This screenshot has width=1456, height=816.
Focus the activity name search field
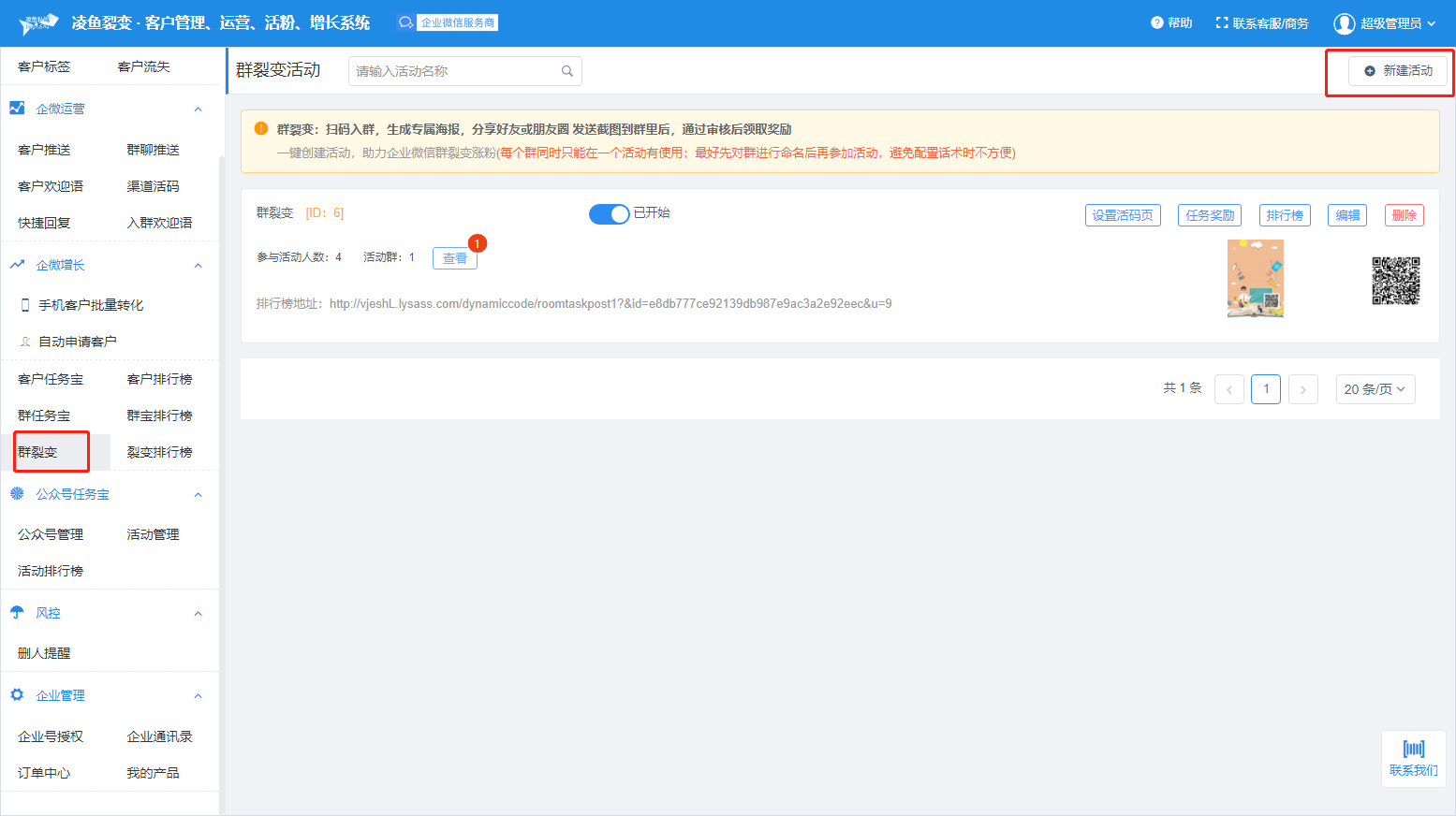pos(454,71)
